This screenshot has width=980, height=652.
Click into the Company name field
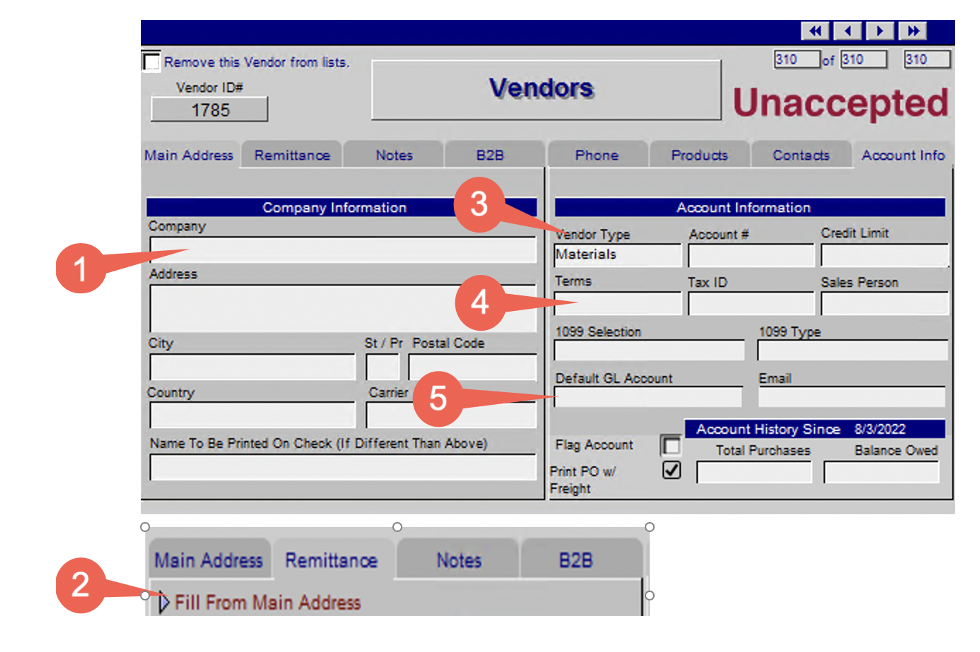[x=342, y=249]
